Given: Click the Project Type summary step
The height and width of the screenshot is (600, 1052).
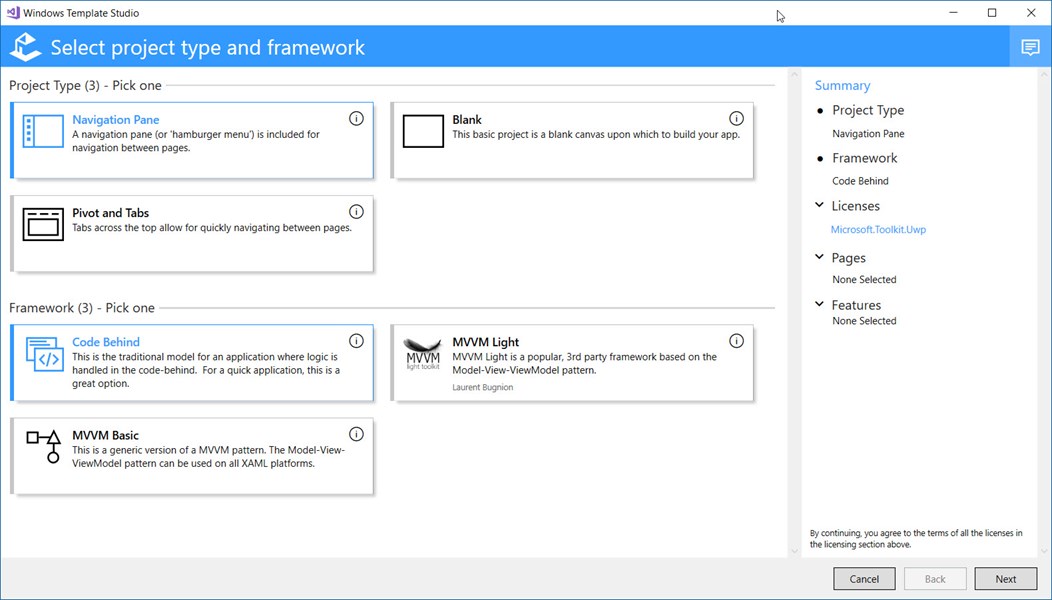Looking at the screenshot, I should pyautogui.click(x=868, y=110).
